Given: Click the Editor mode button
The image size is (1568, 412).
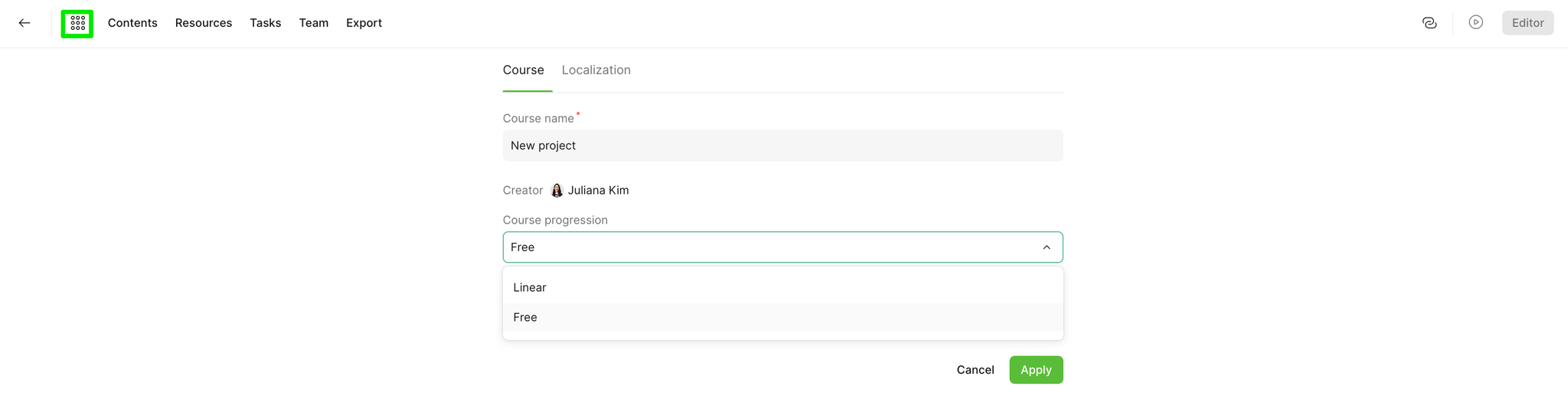Looking at the screenshot, I should [x=1527, y=23].
